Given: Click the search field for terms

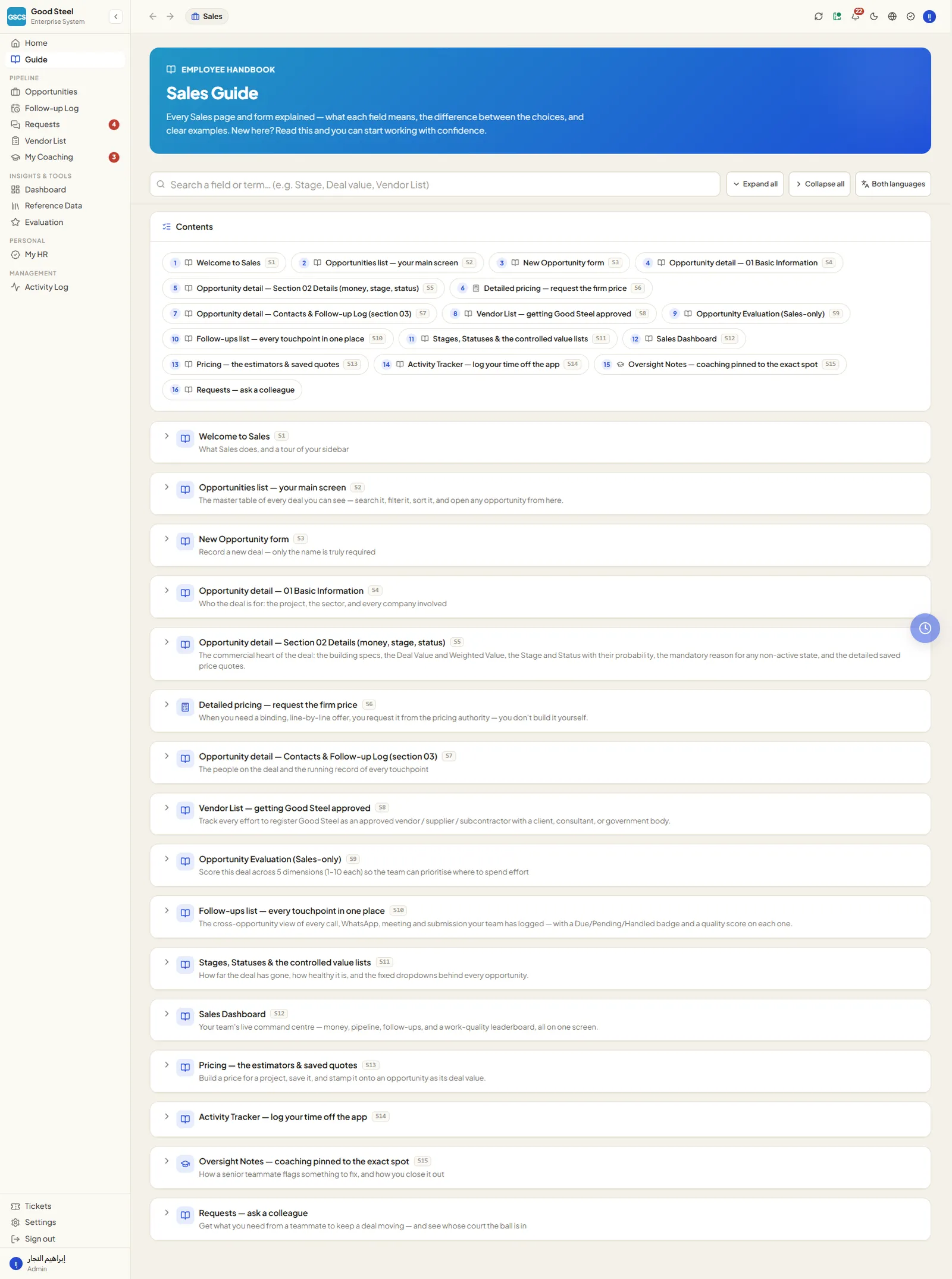Looking at the screenshot, I should point(435,184).
